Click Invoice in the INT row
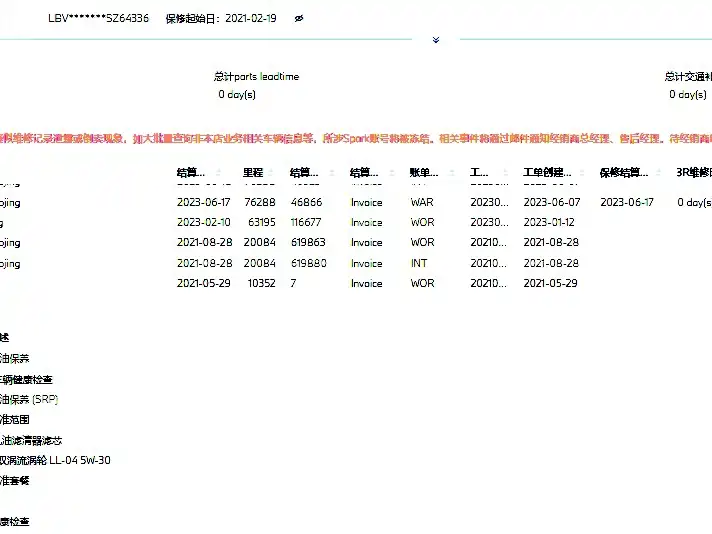The image size is (712, 534). click(366, 263)
